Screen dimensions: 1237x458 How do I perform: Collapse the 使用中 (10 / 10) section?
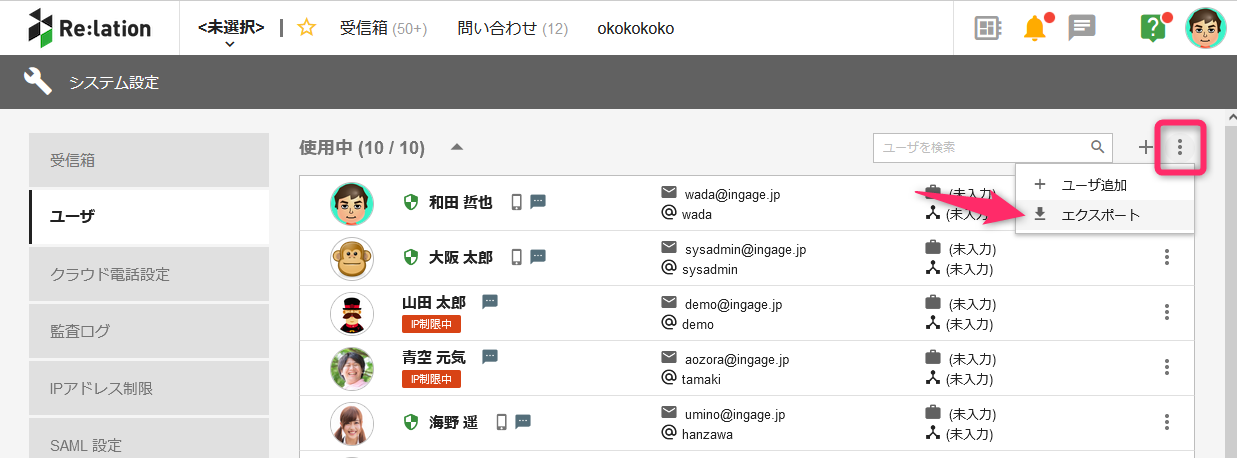point(457,147)
